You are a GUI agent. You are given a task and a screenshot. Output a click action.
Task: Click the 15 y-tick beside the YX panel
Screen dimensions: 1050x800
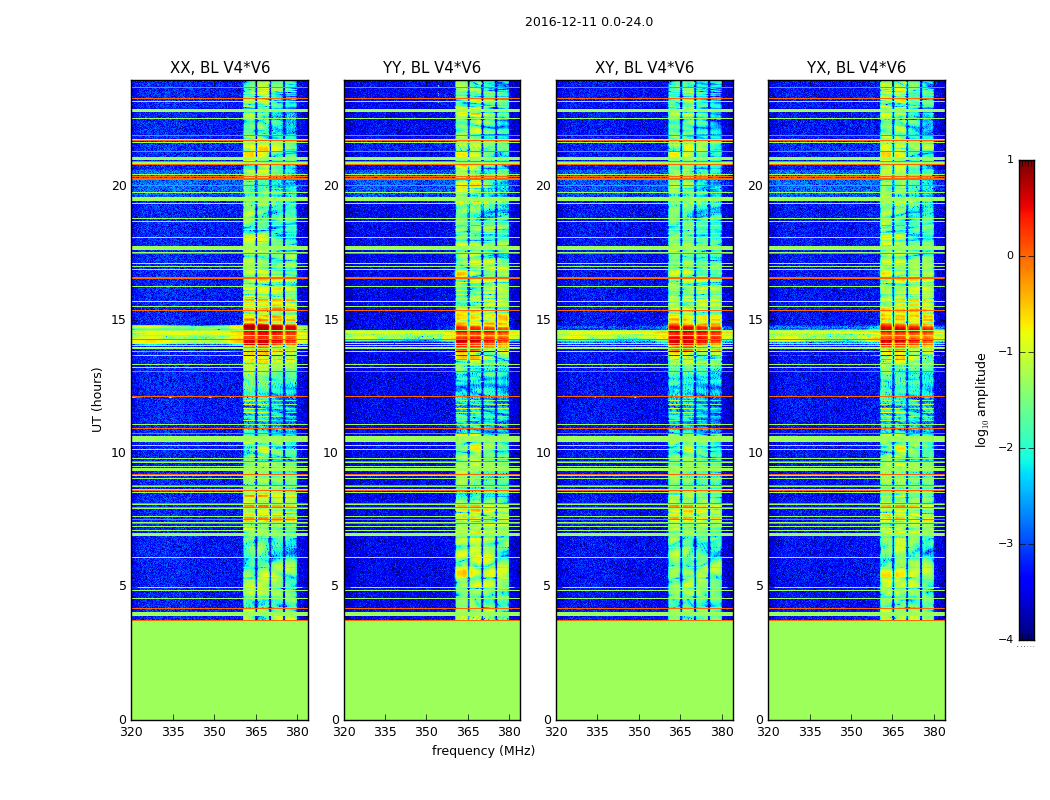tap(759, 320)
